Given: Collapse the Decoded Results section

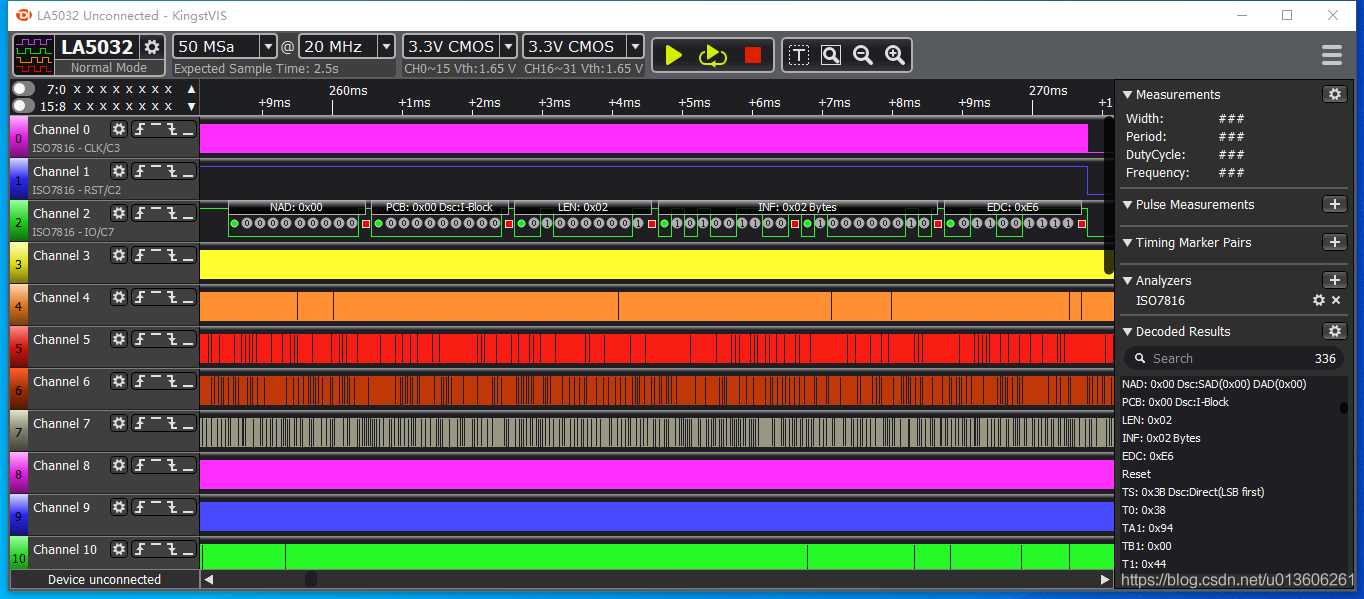Looking at the screenshot, I should (x=1128, y=332).
